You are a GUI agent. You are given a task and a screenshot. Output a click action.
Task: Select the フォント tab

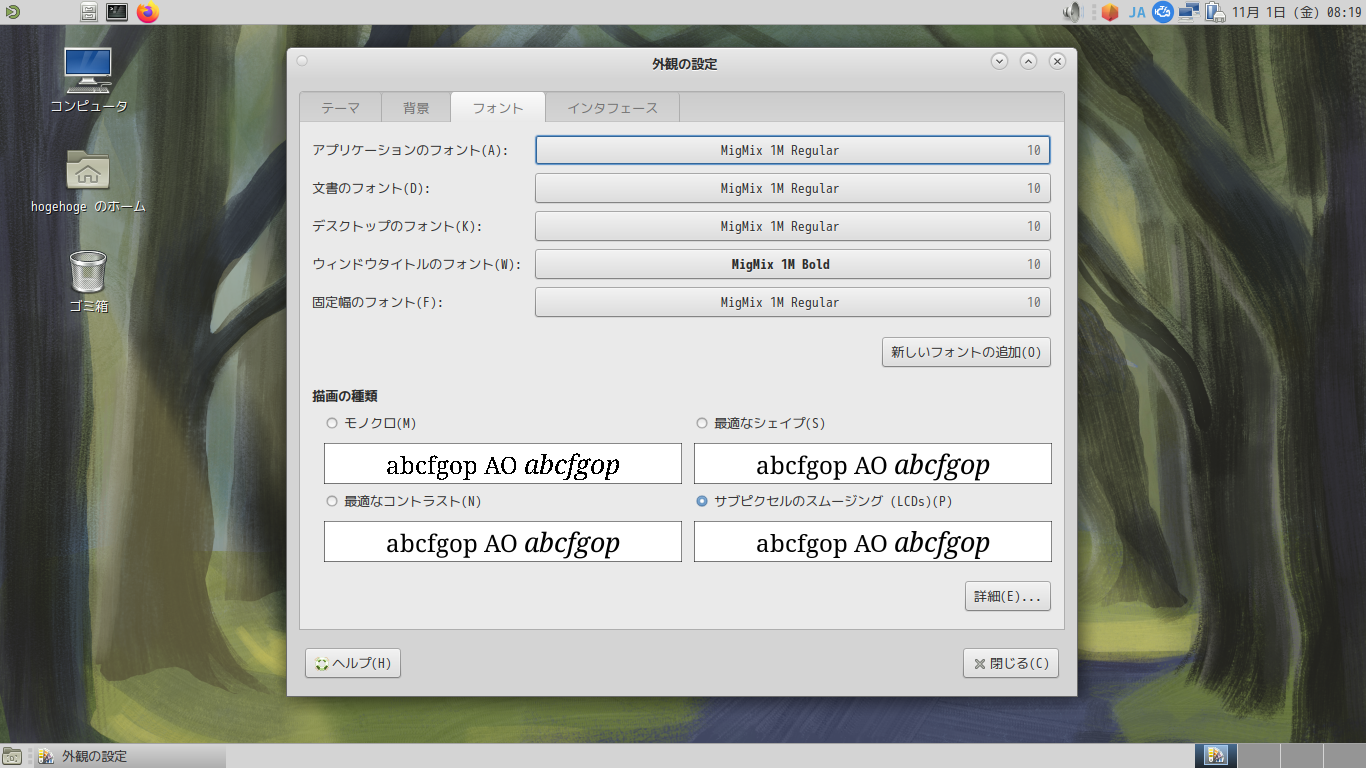pos(498,108)
